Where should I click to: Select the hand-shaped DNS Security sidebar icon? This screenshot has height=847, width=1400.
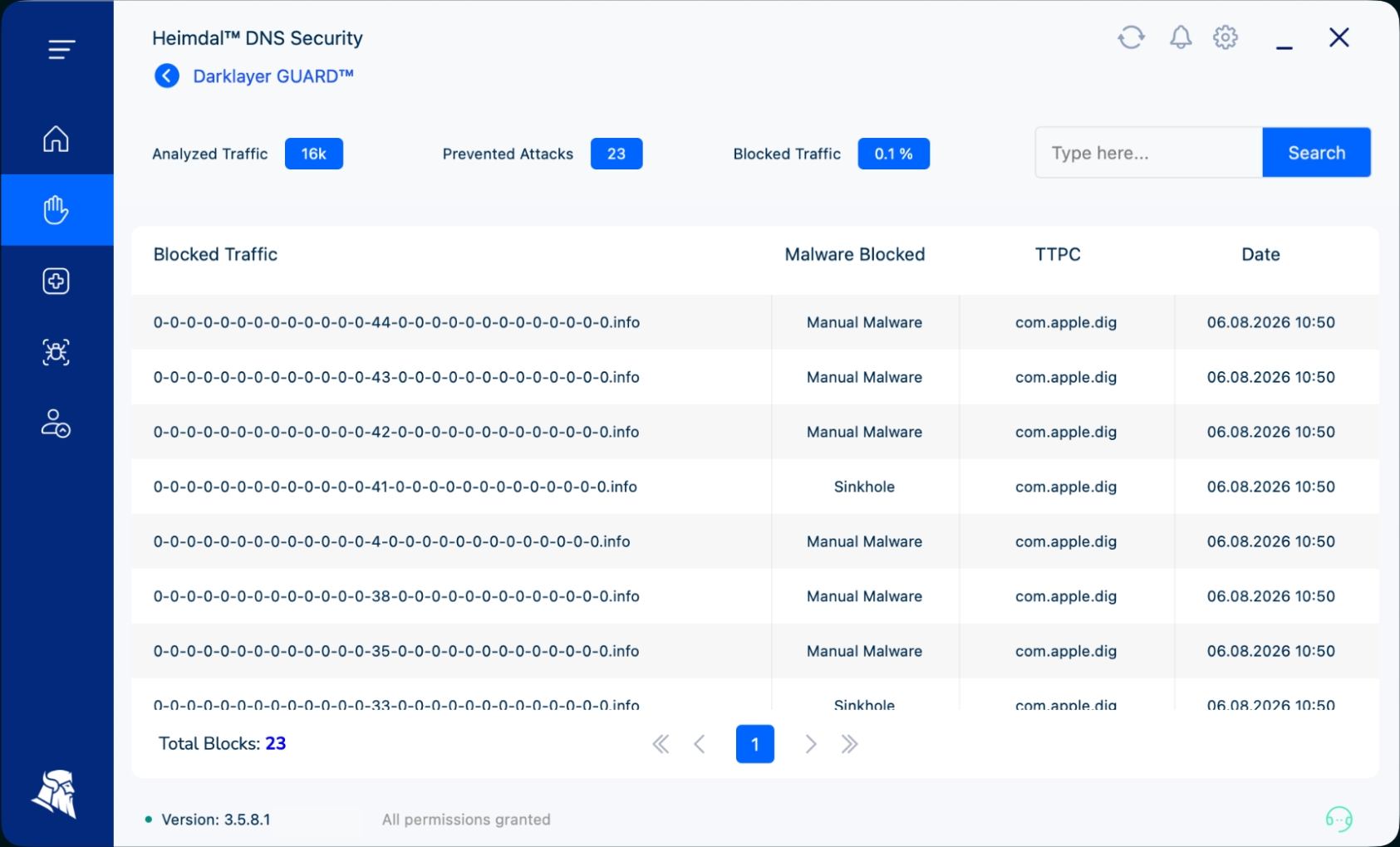(56, 210)
